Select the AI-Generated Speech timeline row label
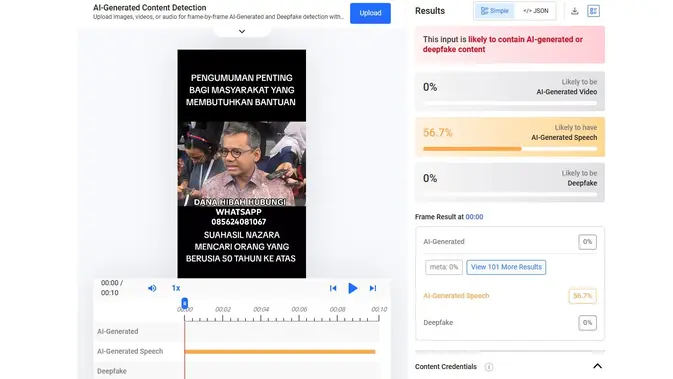Screen dimensions: 673x379 point(130,351)
